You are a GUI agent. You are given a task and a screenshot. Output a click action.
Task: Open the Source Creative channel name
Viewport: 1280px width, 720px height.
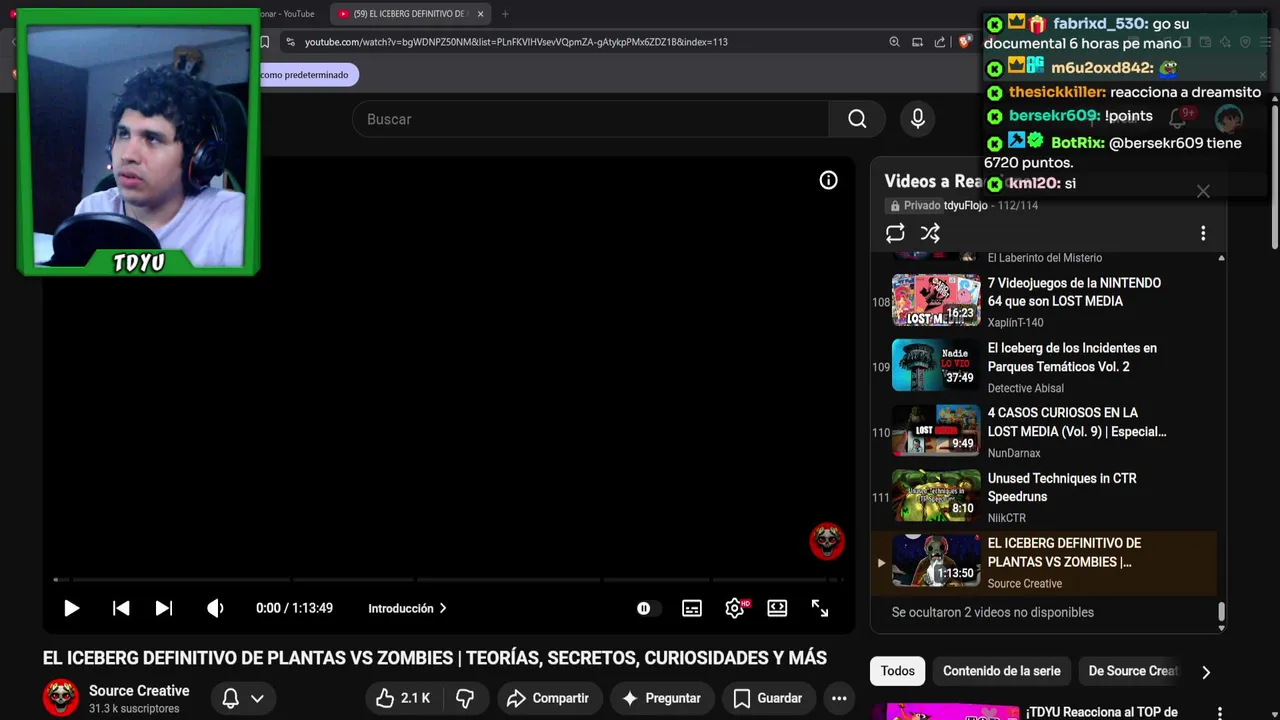139,691
